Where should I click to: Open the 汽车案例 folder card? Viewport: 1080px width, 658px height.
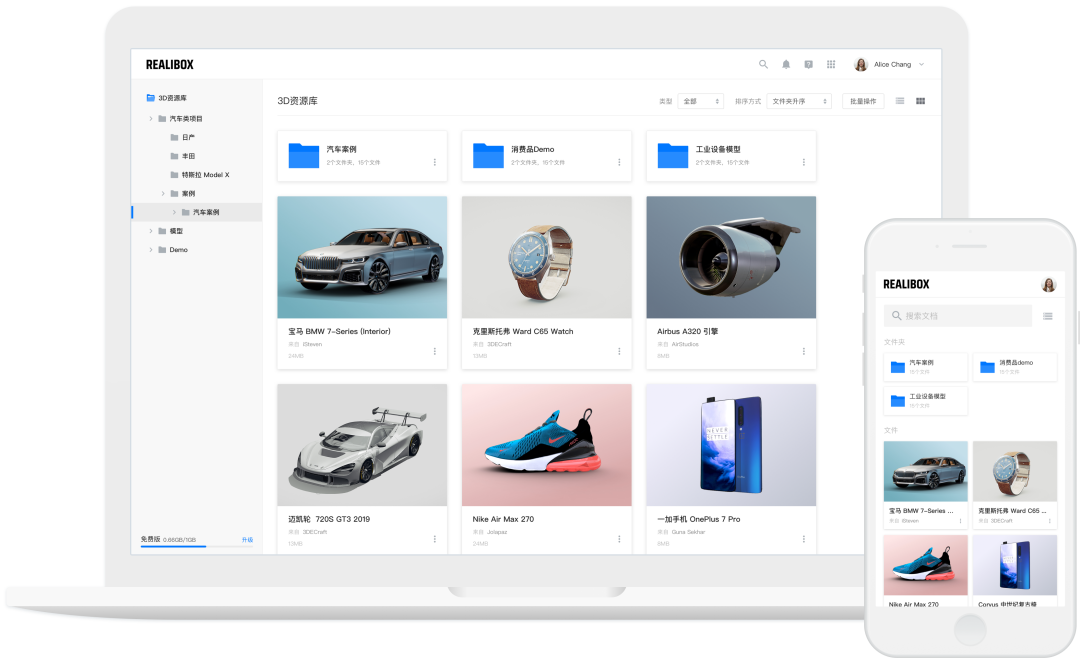click(x=362, y=156)
